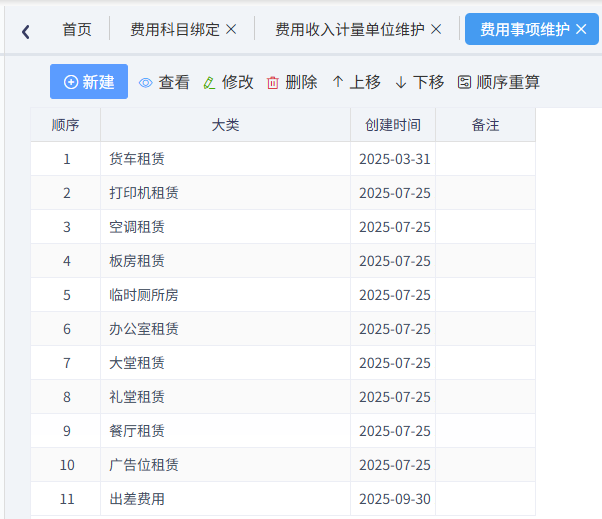
Task: Select the 临时厕所房 row
Action: pos(144,295)
